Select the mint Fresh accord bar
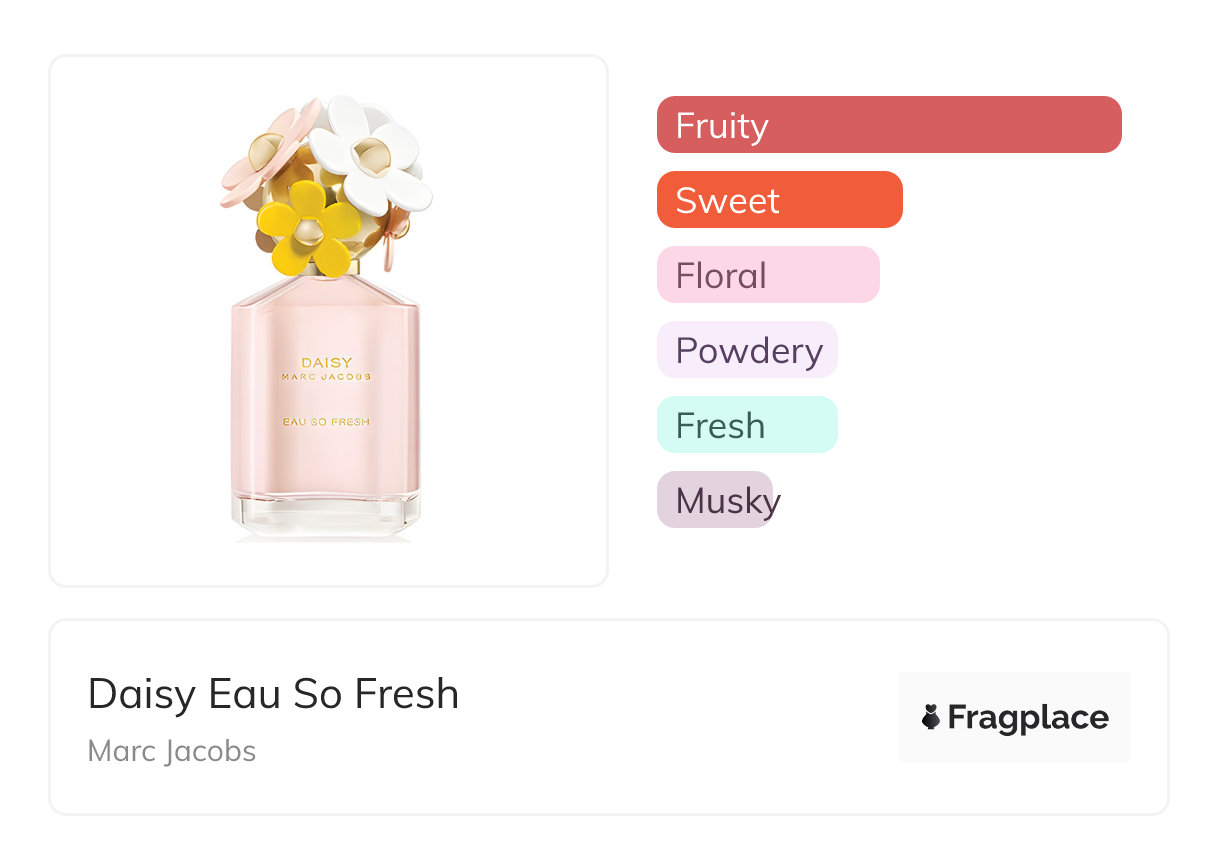Screen dimensions: 1218x864 pyautogui.click(x=746, y=425)
